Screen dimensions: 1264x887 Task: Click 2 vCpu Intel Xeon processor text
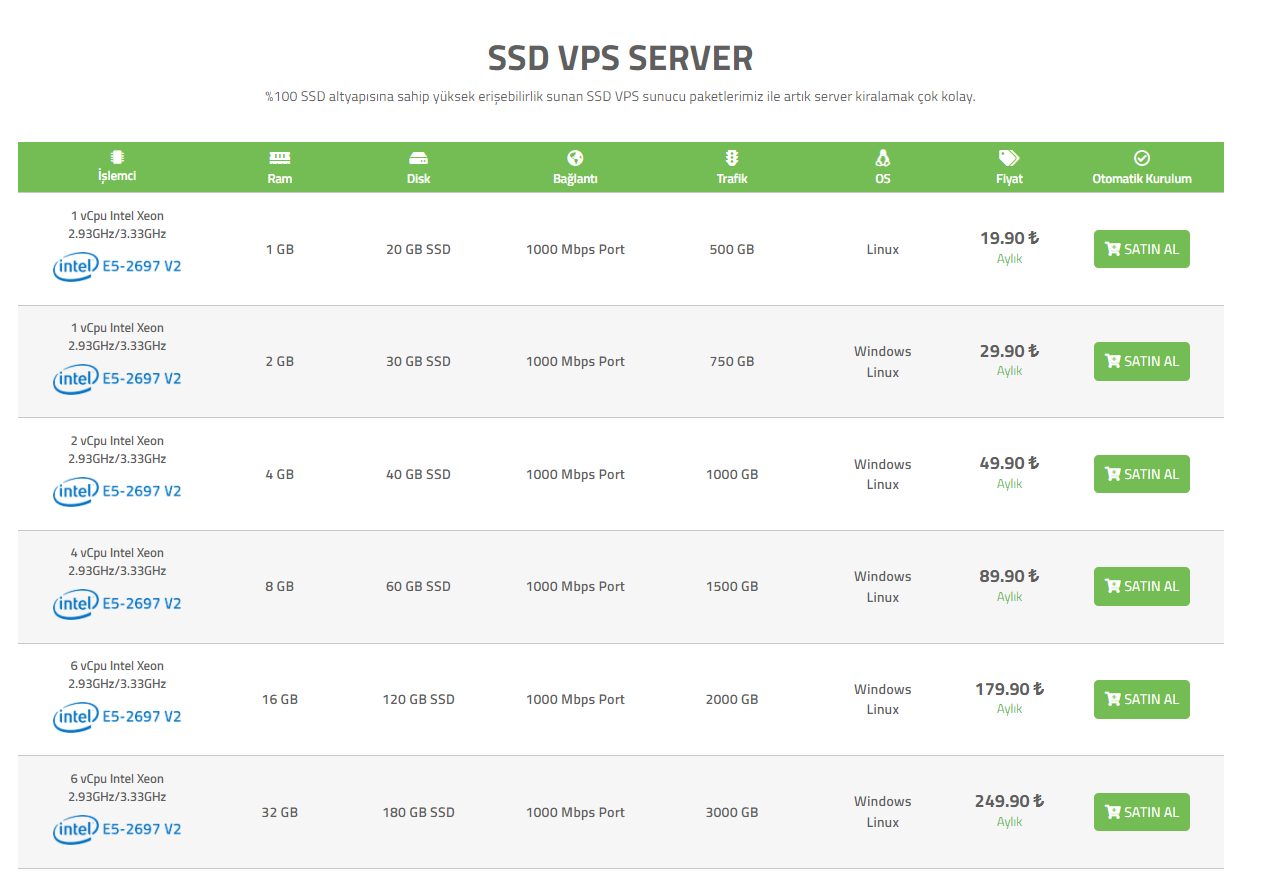[117, 441]
